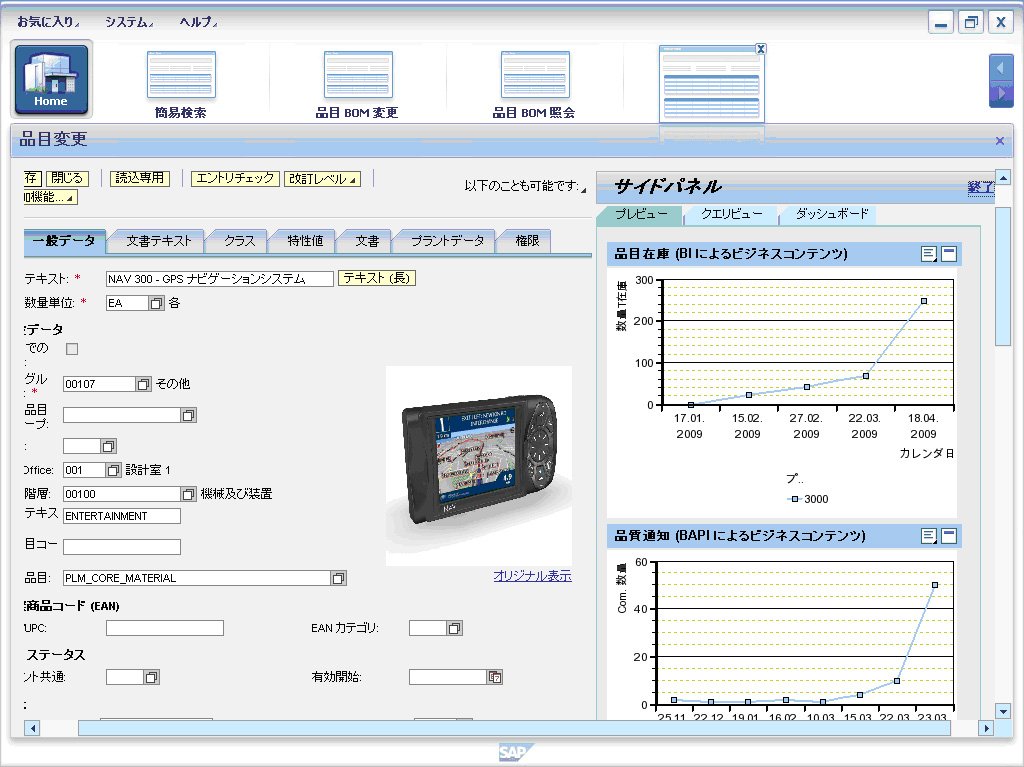The image size is (1024, 767).
Task: Switch to the 権限 tab
Action: [526, 241]
